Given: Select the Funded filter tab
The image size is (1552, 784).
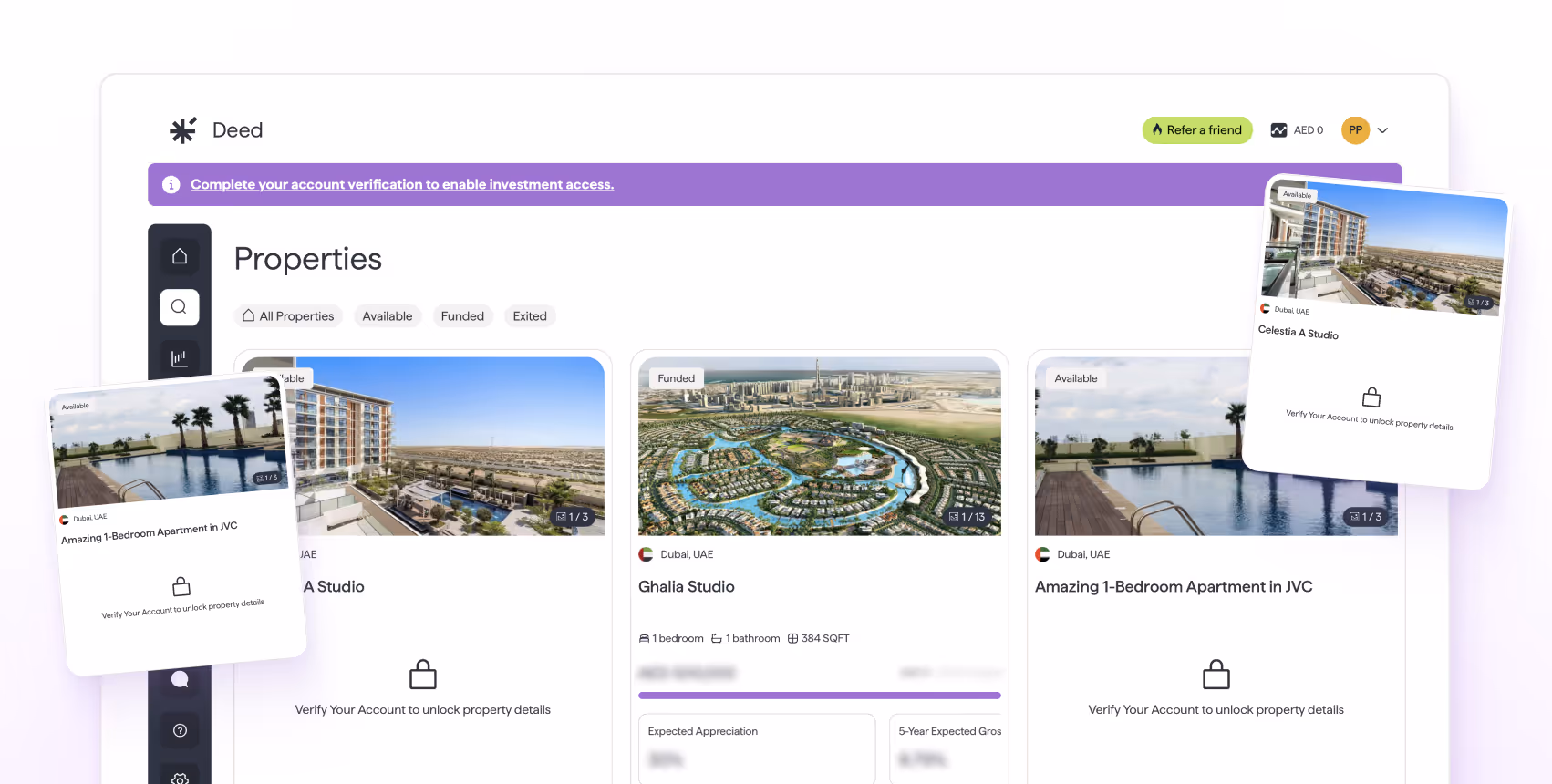Looking at the screenshot, I should click(462, 316).
